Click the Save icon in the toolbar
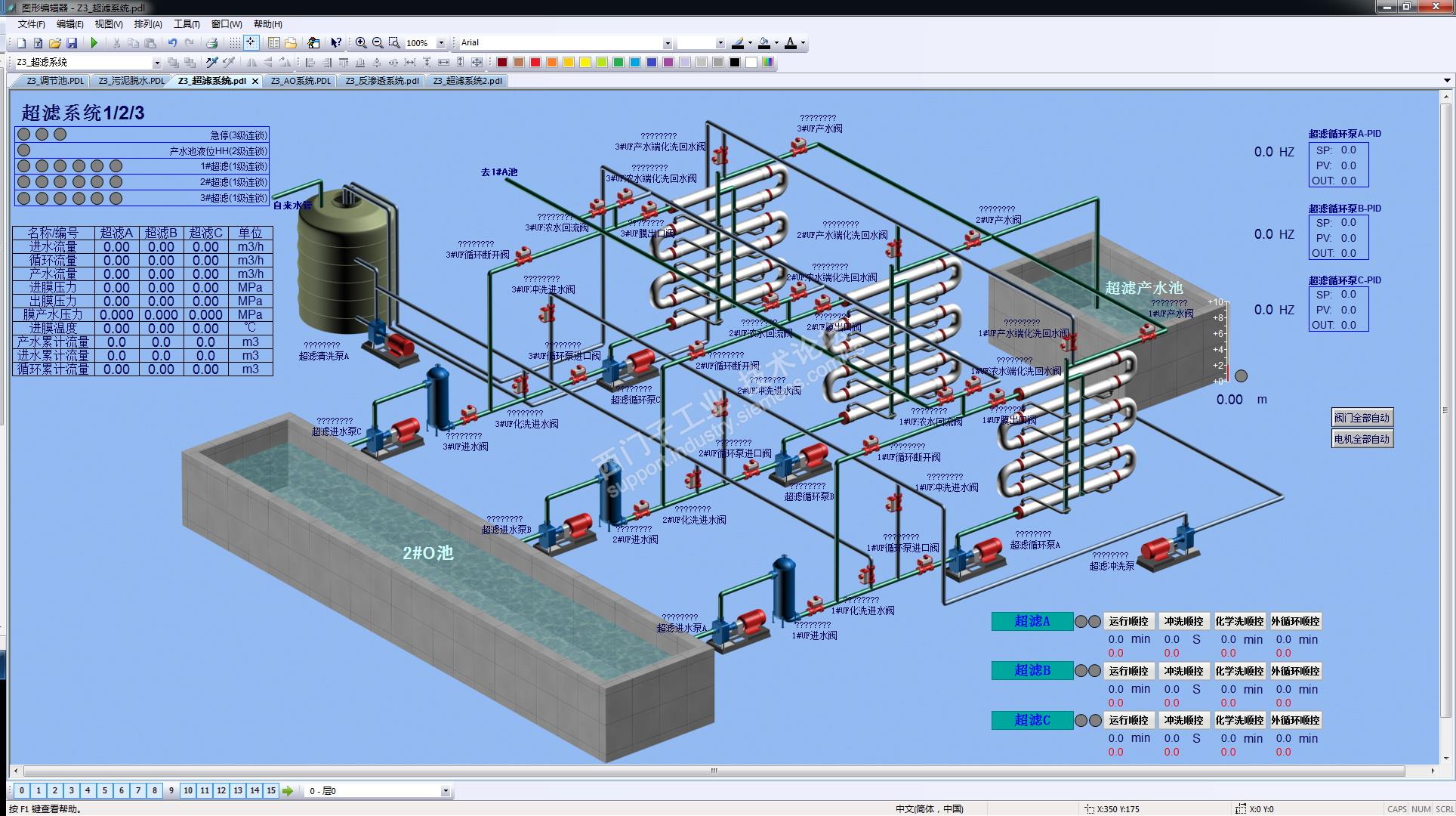 pos(72,43)
